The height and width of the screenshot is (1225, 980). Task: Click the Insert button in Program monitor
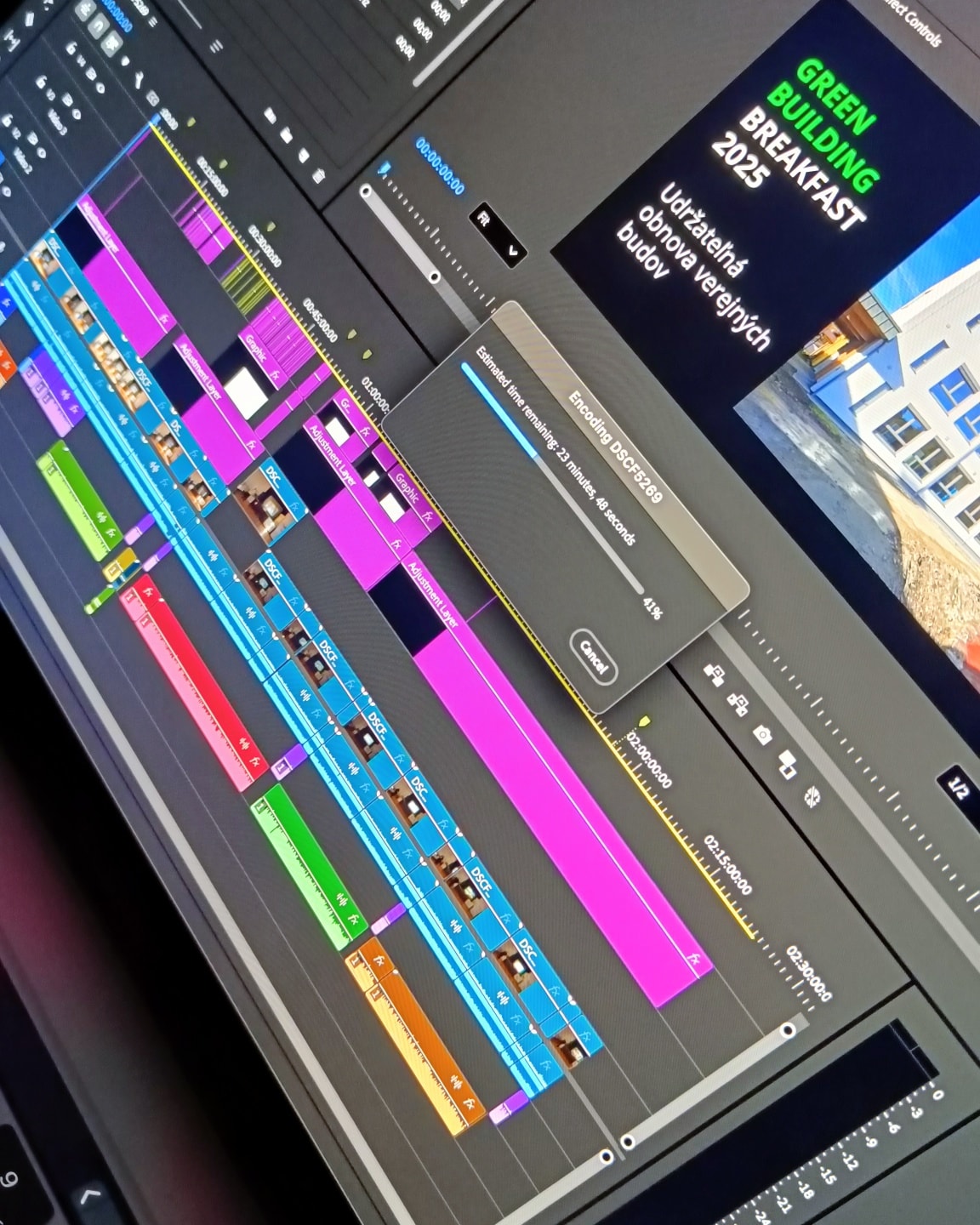point(716,675)
